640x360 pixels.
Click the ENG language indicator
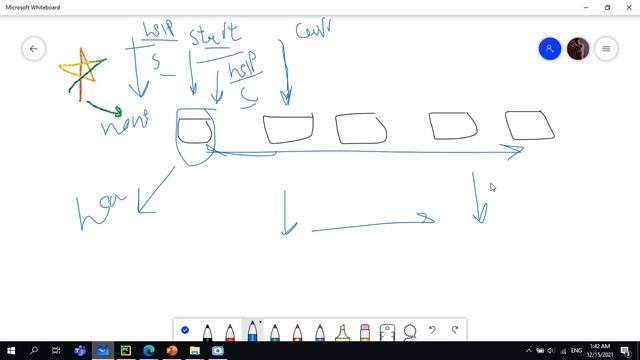tap(576, 351)
